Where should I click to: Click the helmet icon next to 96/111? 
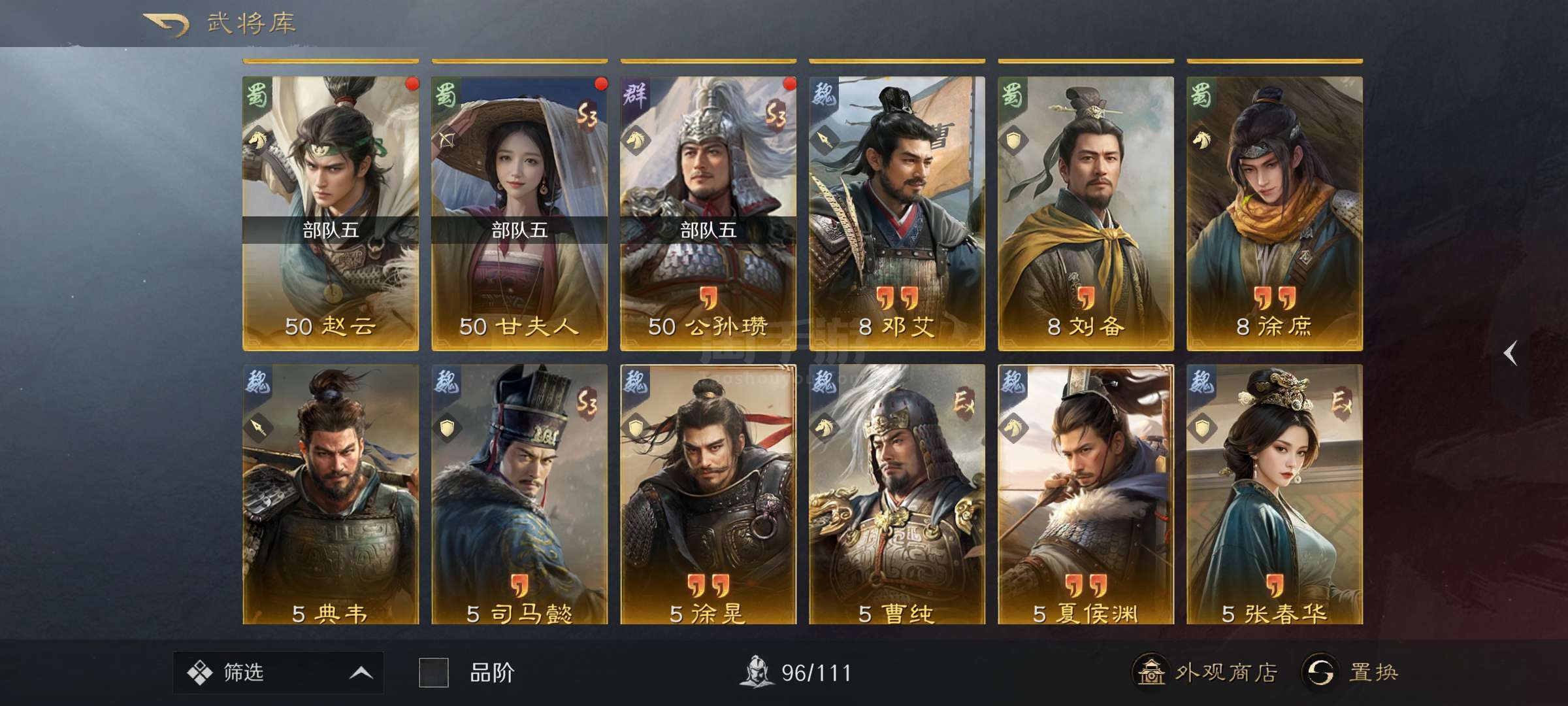pyautogui.click(x=757, y=671)
